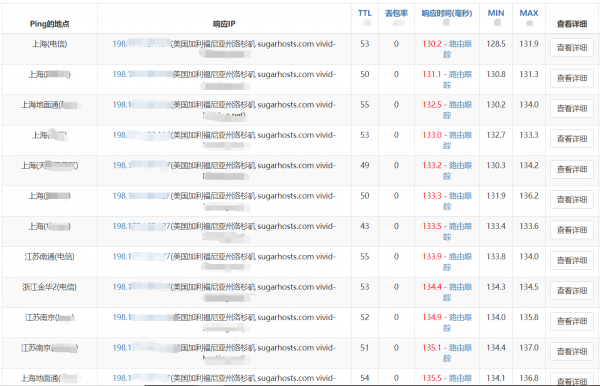This screenshot has height=386, width=600.
Task: Click the red 134.4 response time value
Action: pos(432,287)
